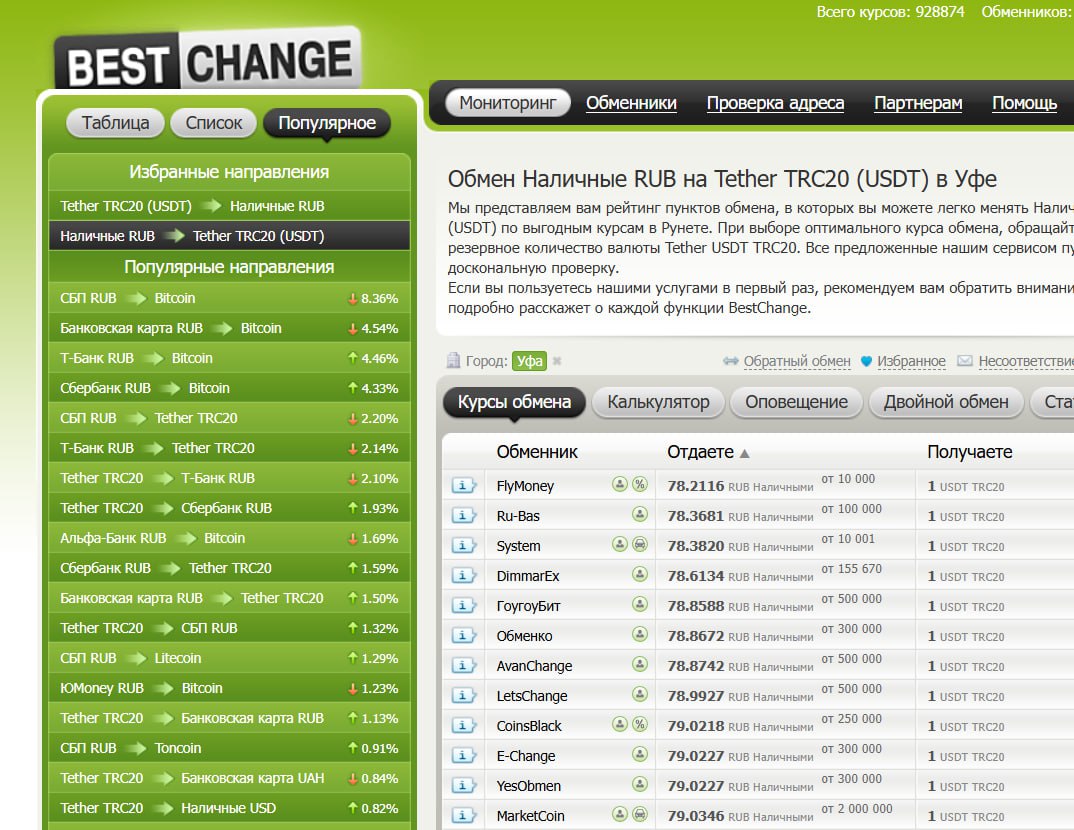Image resolution: width=1074 pixels, height=830 pixels.
Task: Switch the sidebar to Список view
Action: click(x=213, y=123)
